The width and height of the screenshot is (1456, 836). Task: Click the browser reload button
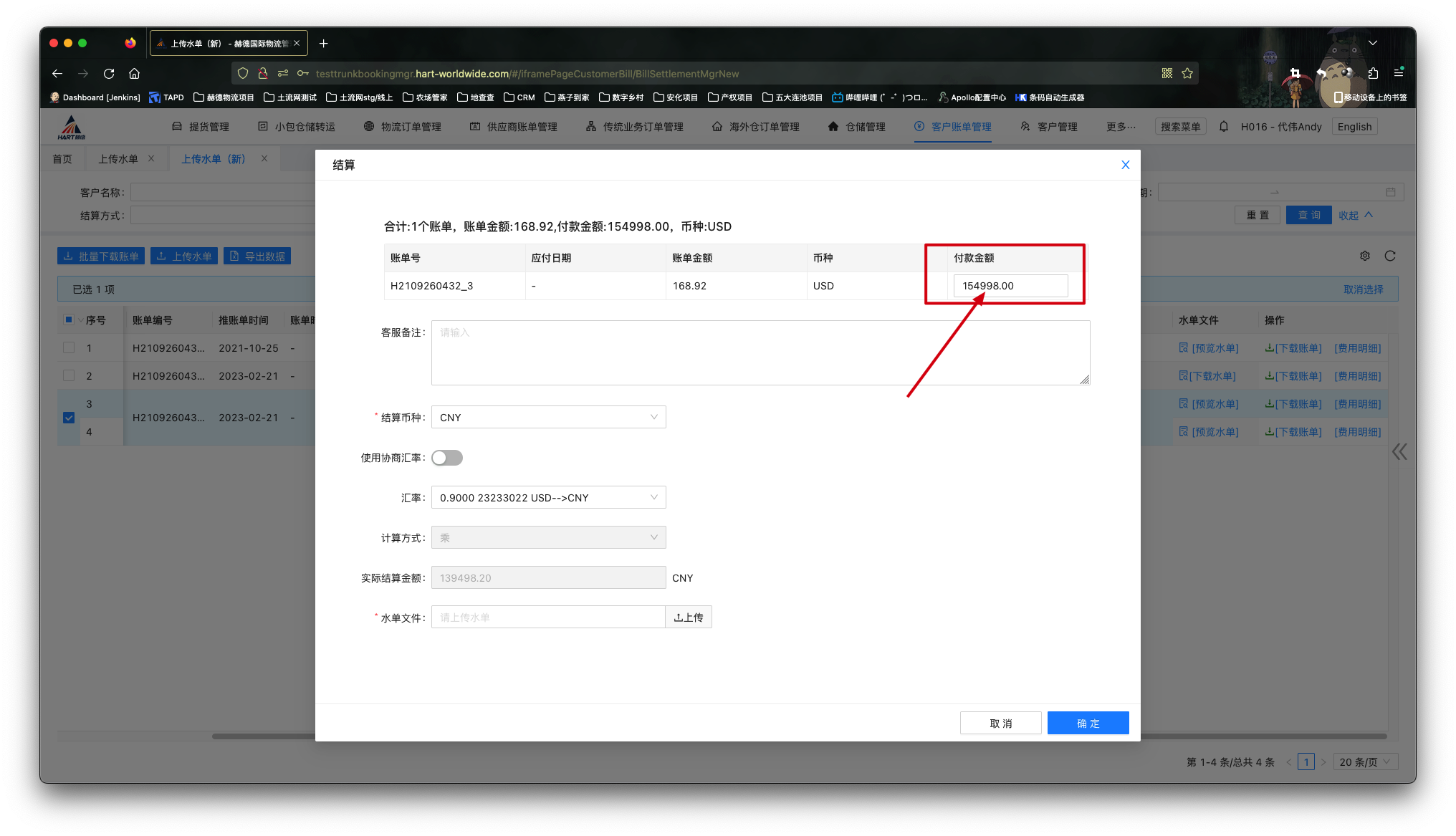(109, 74)
